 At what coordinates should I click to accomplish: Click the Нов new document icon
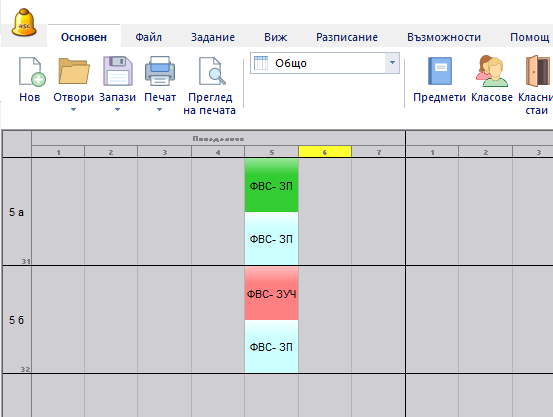coord(32,72)
